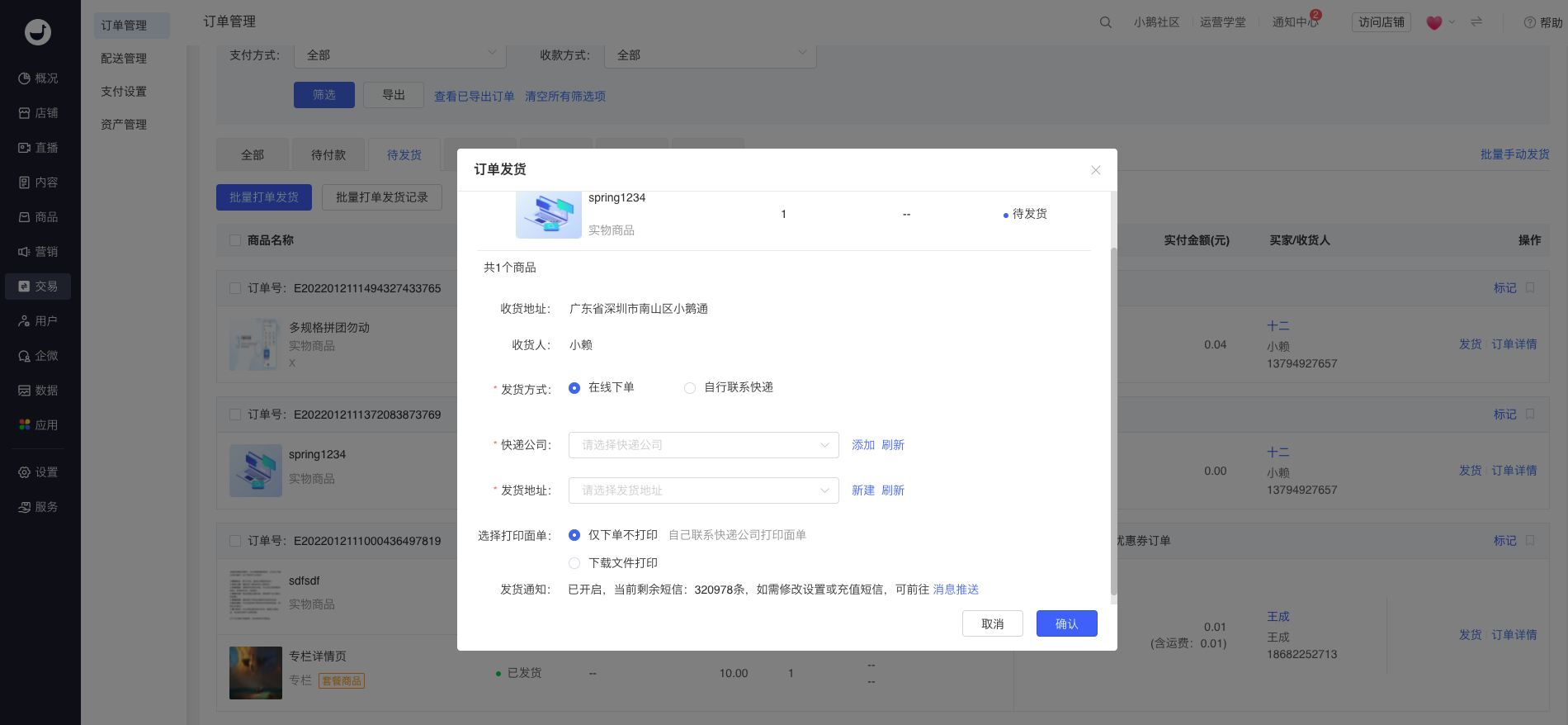Open the 营销 marketing sidebar icon
Viewport: 1568px width, 725px height.
tap(25, 252)
